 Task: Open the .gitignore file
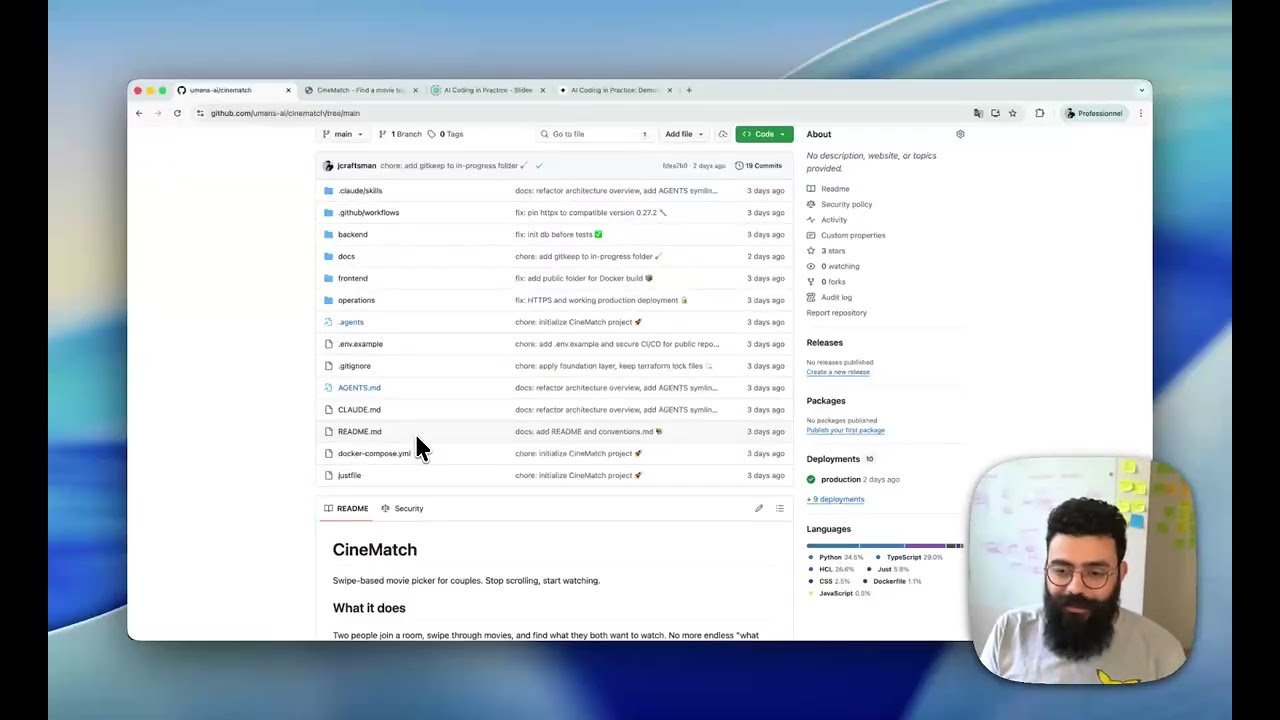click(354, 367)
